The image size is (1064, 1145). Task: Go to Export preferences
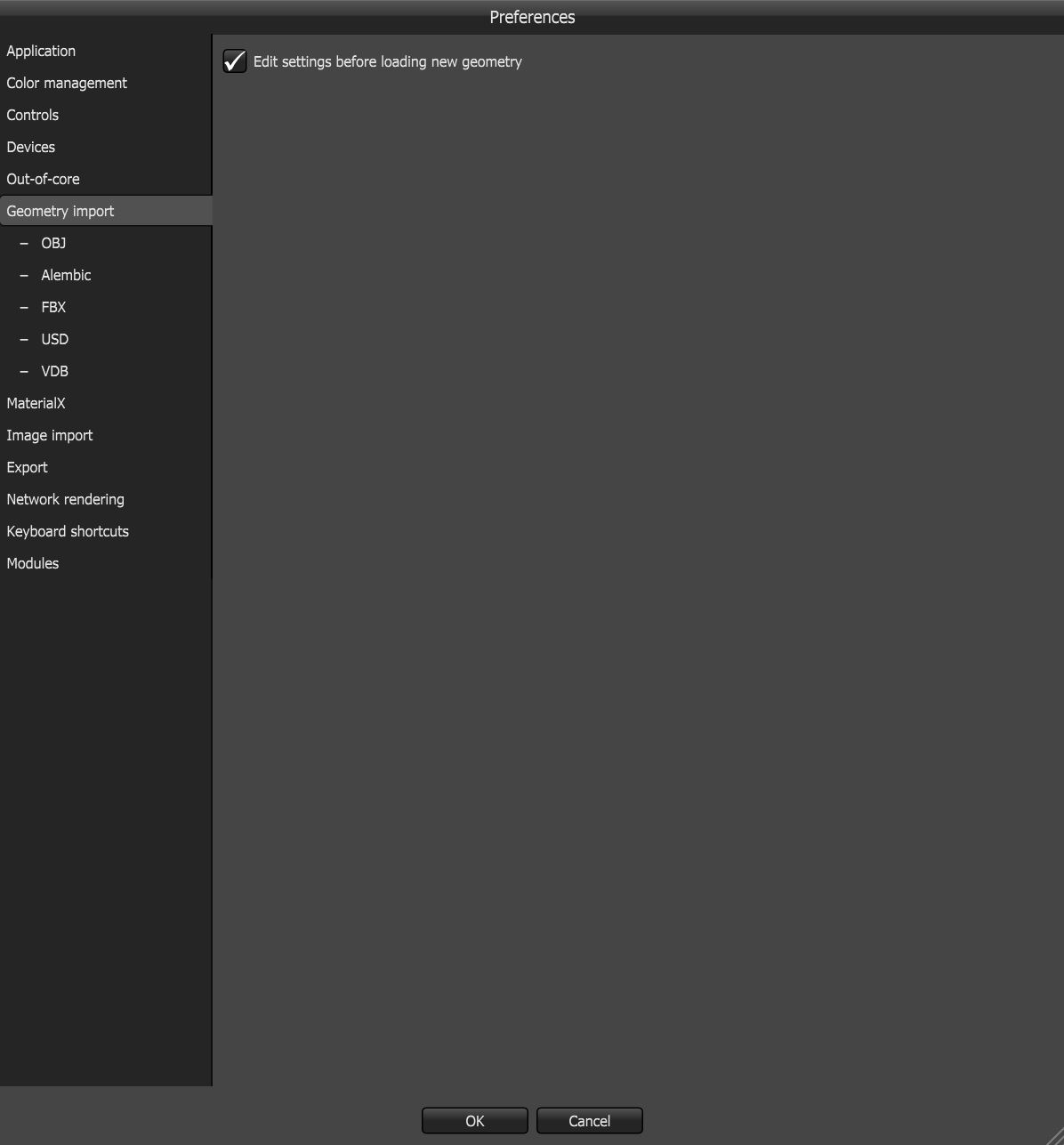[x=105, y=467]
